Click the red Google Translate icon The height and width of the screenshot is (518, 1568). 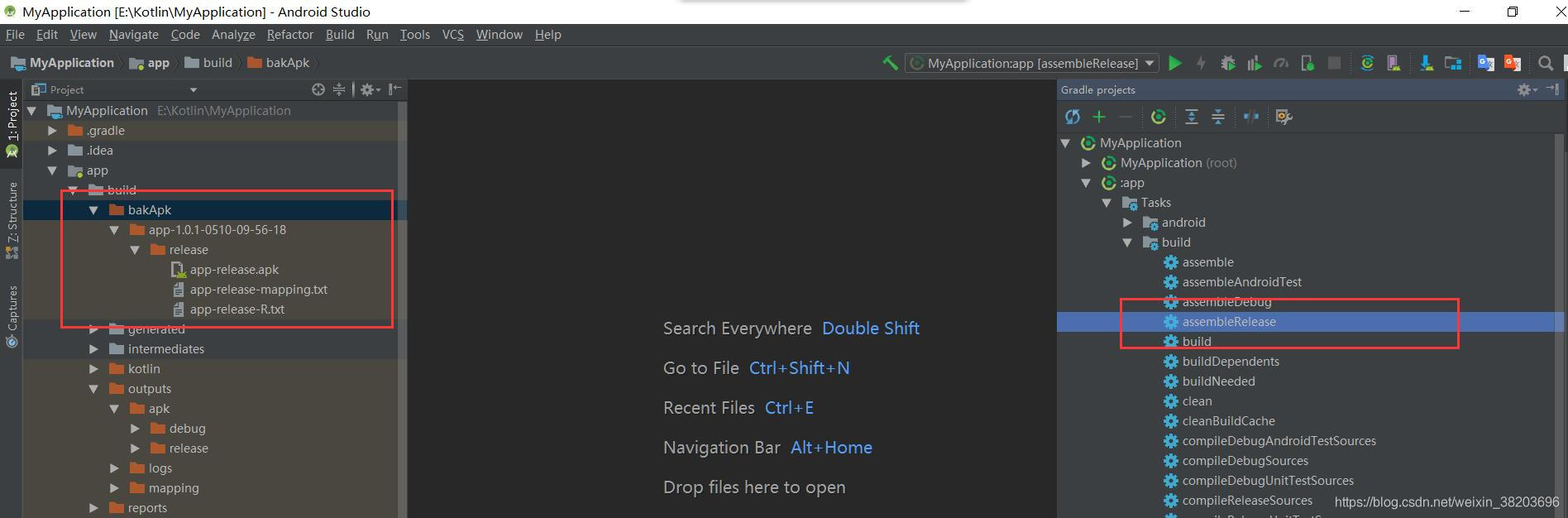pyautogui.click(x=1513, y=63)
